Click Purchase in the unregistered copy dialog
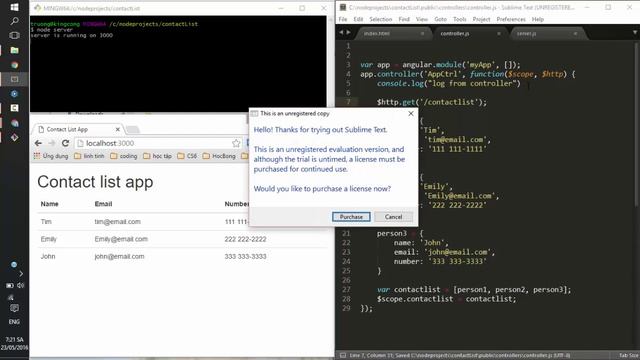The width and height of the screenshot is (640, 360). click(351, 217)
